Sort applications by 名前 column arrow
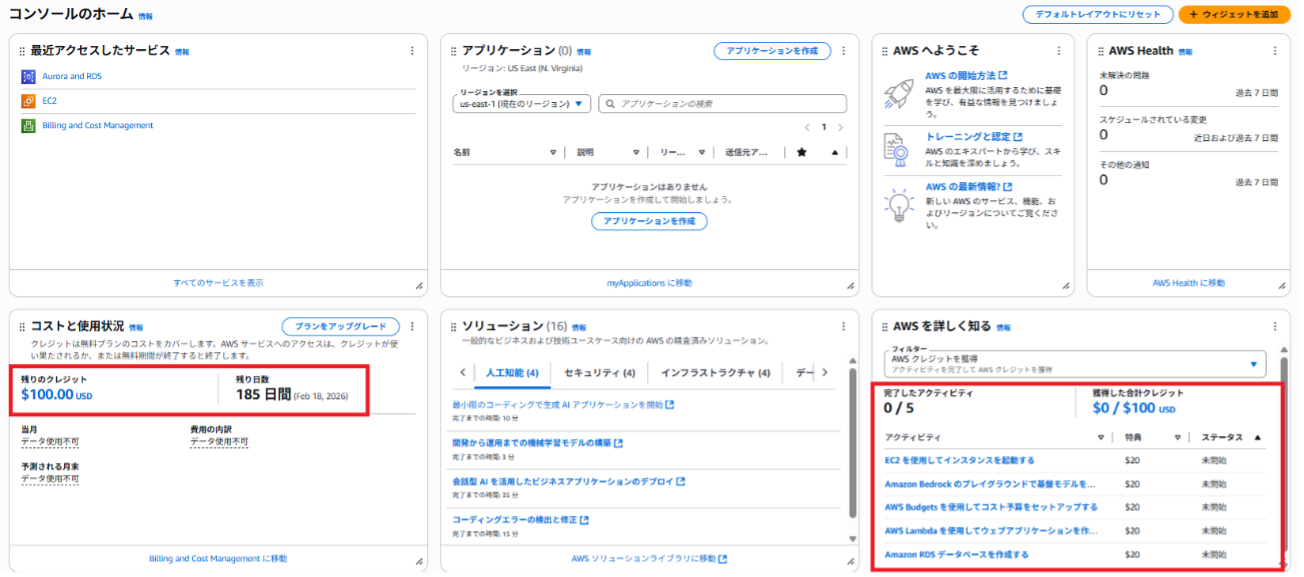The width and height of the screenshot is (1304, 577). pos(553,153)
